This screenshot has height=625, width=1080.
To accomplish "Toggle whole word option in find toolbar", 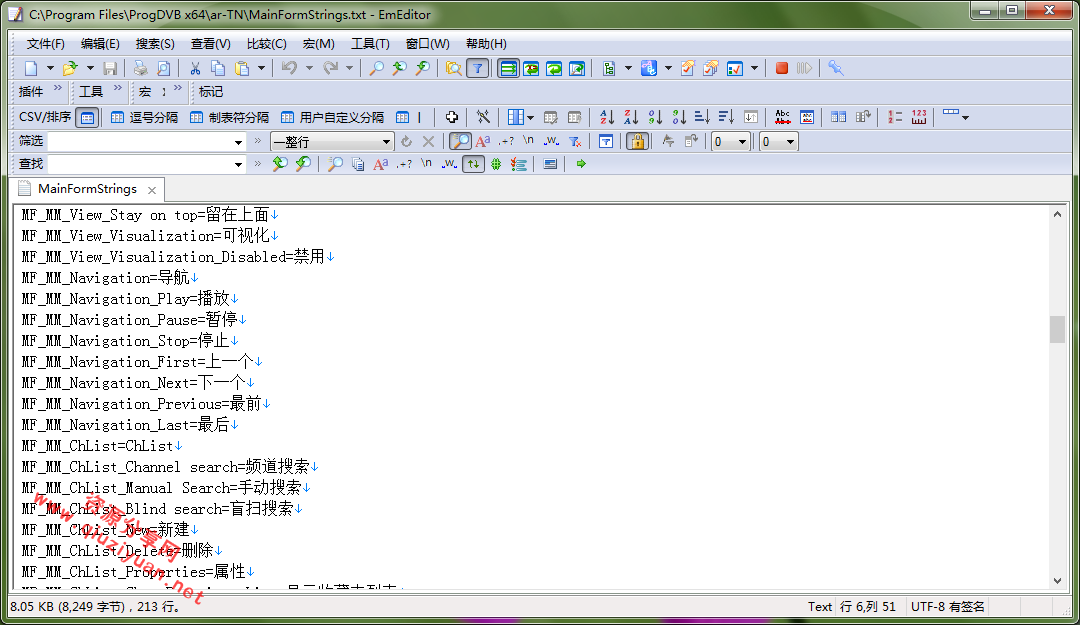I will pos(449,164).
